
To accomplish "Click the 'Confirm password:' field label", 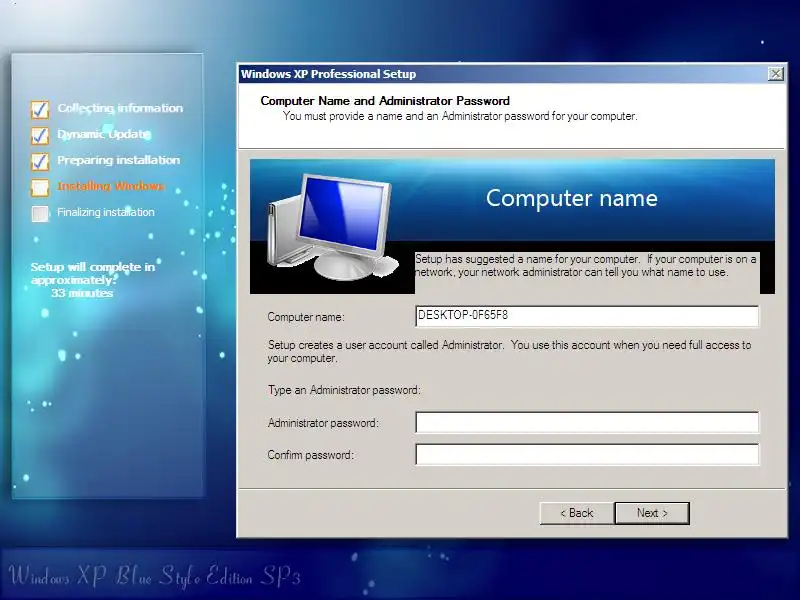I will [310, 455].
